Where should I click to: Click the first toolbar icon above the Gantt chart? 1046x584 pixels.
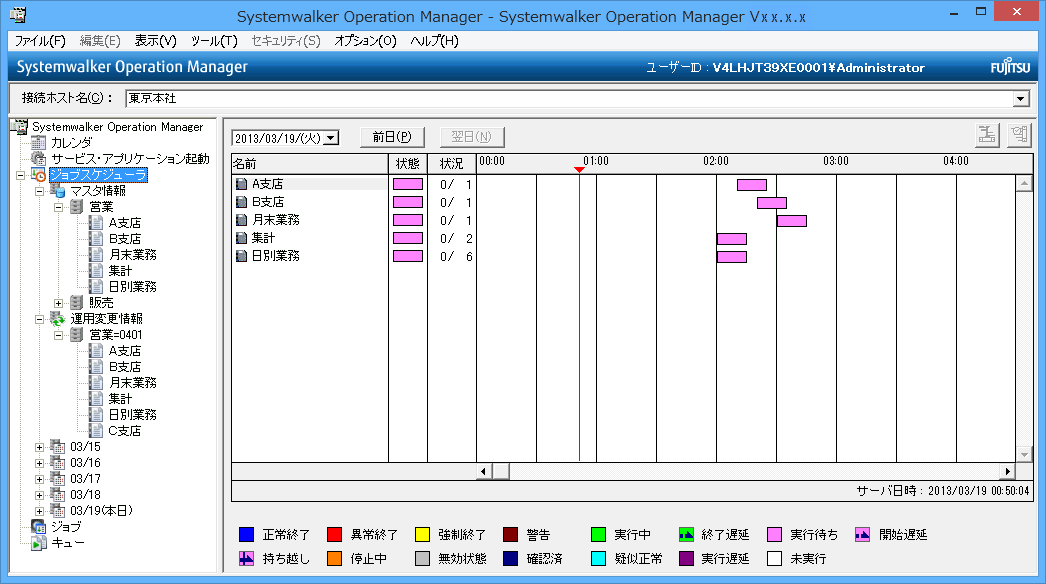click(987, 135)
